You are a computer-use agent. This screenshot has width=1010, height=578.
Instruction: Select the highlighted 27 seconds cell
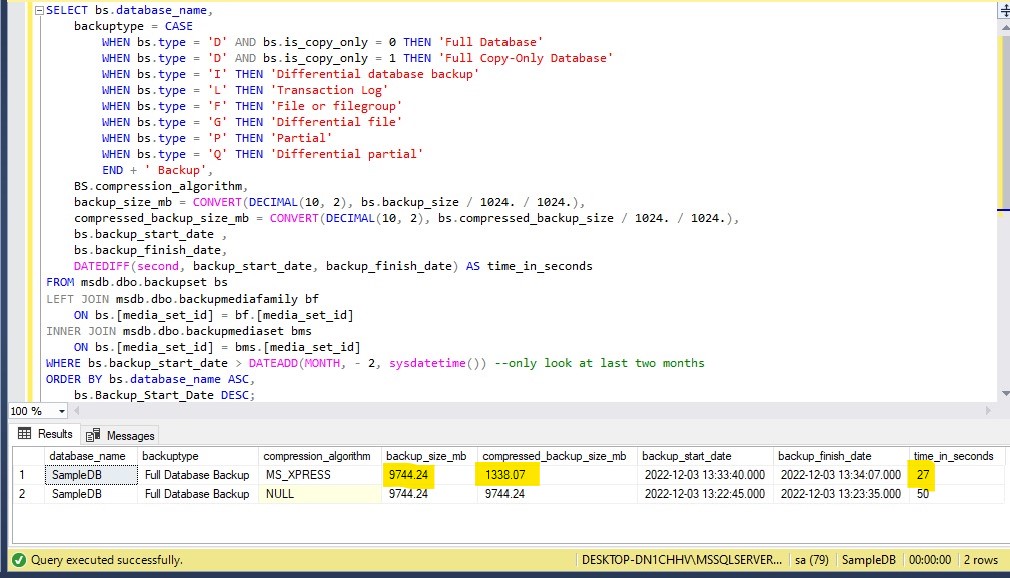tap(924, 475)
